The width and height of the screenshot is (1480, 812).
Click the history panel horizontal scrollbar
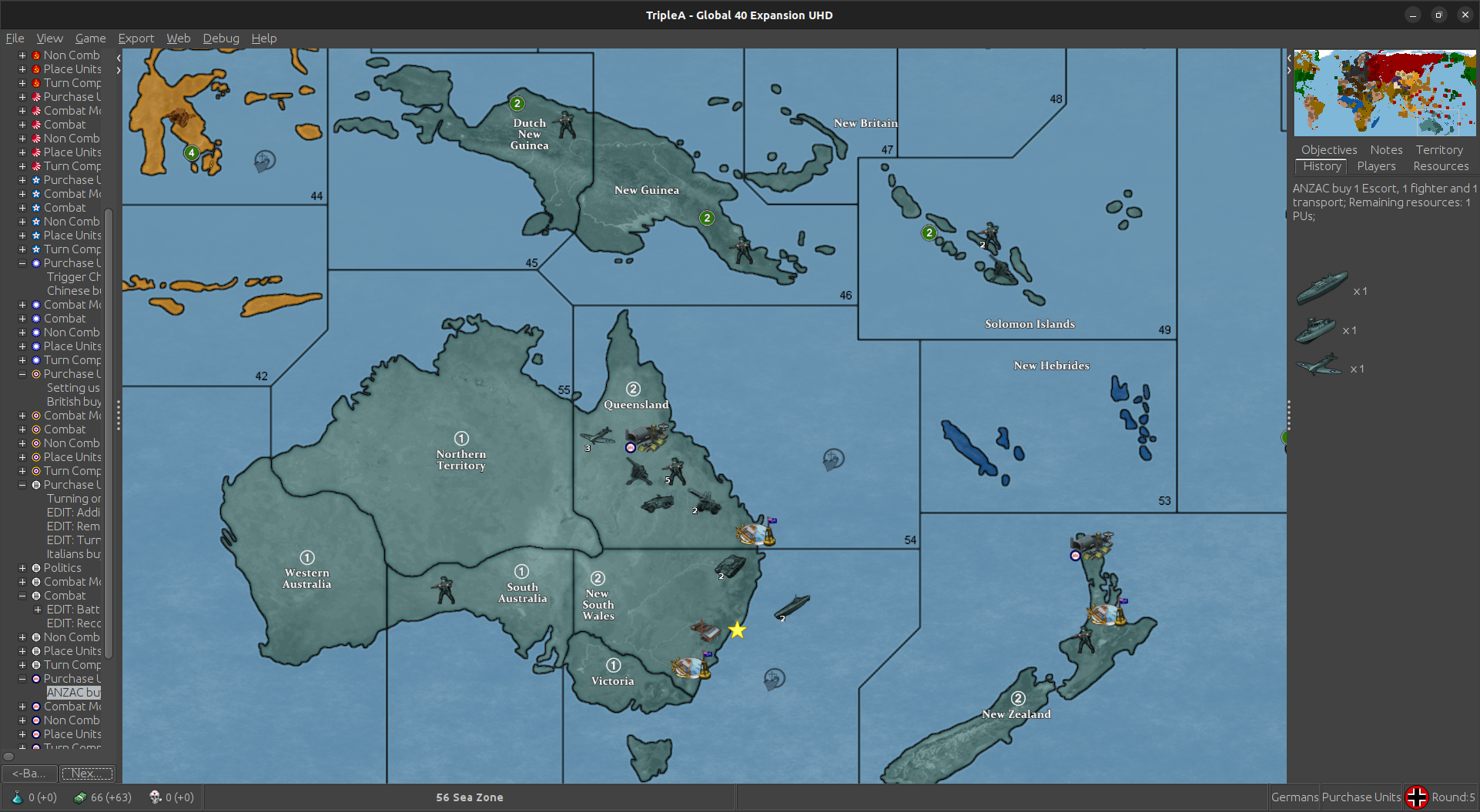coord(8,756)
